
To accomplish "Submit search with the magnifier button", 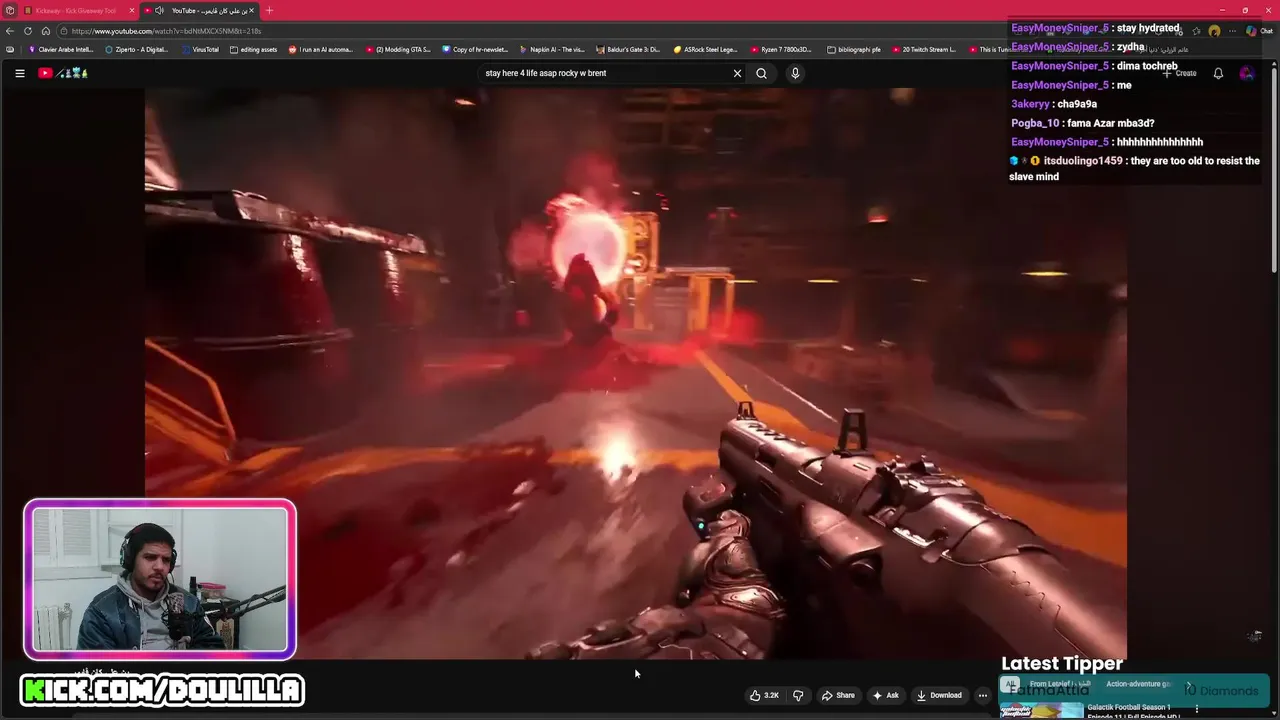I will 761,73.
